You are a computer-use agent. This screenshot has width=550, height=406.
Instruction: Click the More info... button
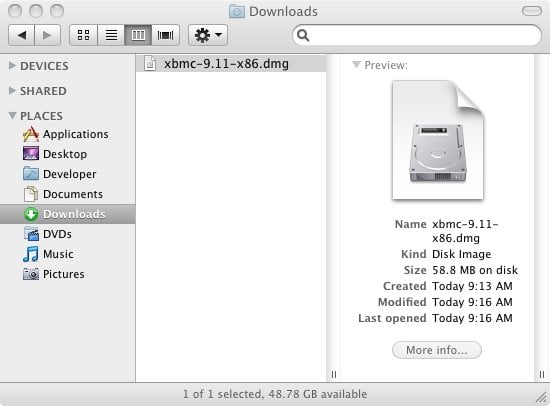click(x=437, y=350)
